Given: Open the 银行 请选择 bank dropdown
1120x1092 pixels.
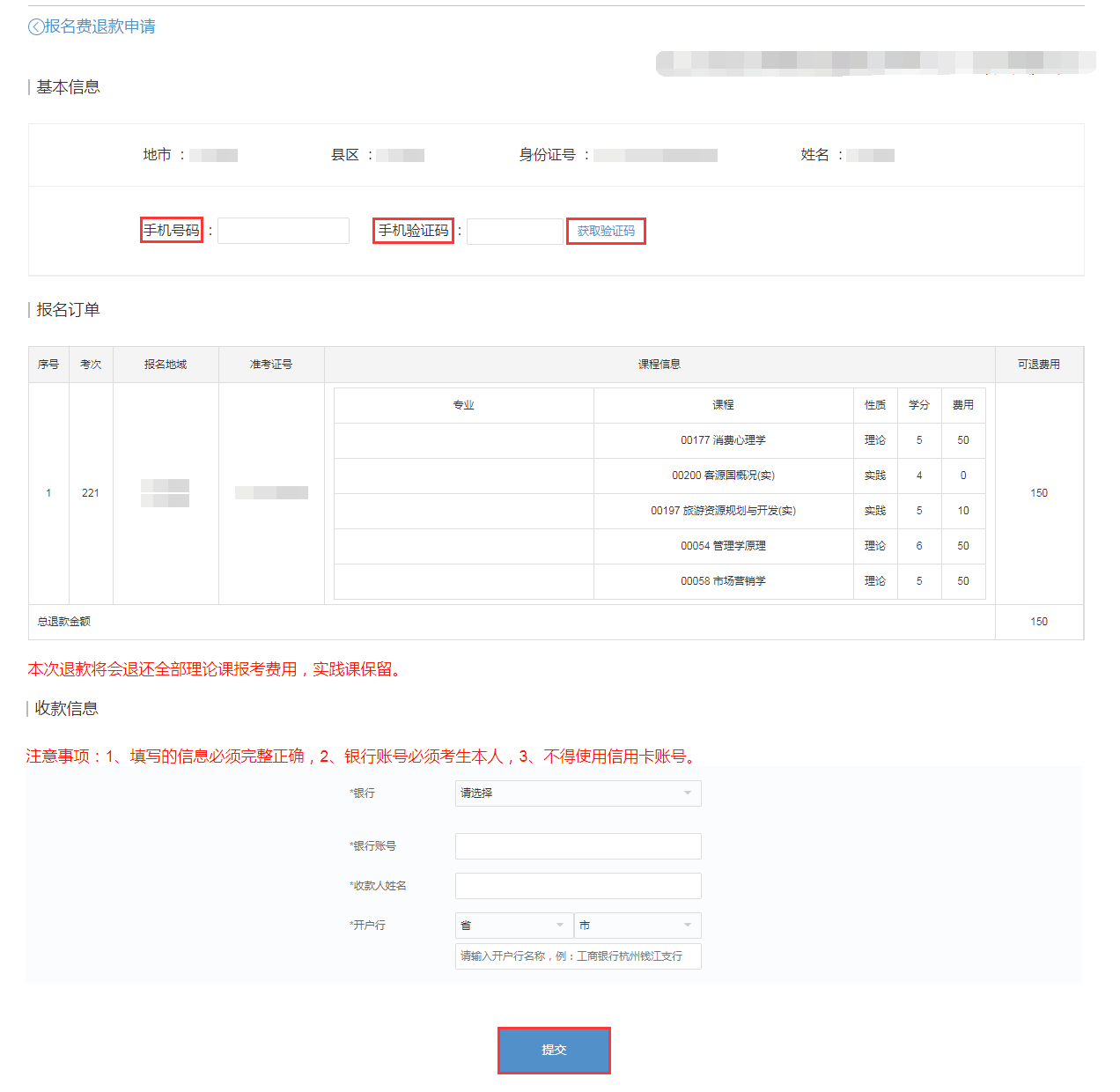Looking at the screenshot, I should point(577,793).
